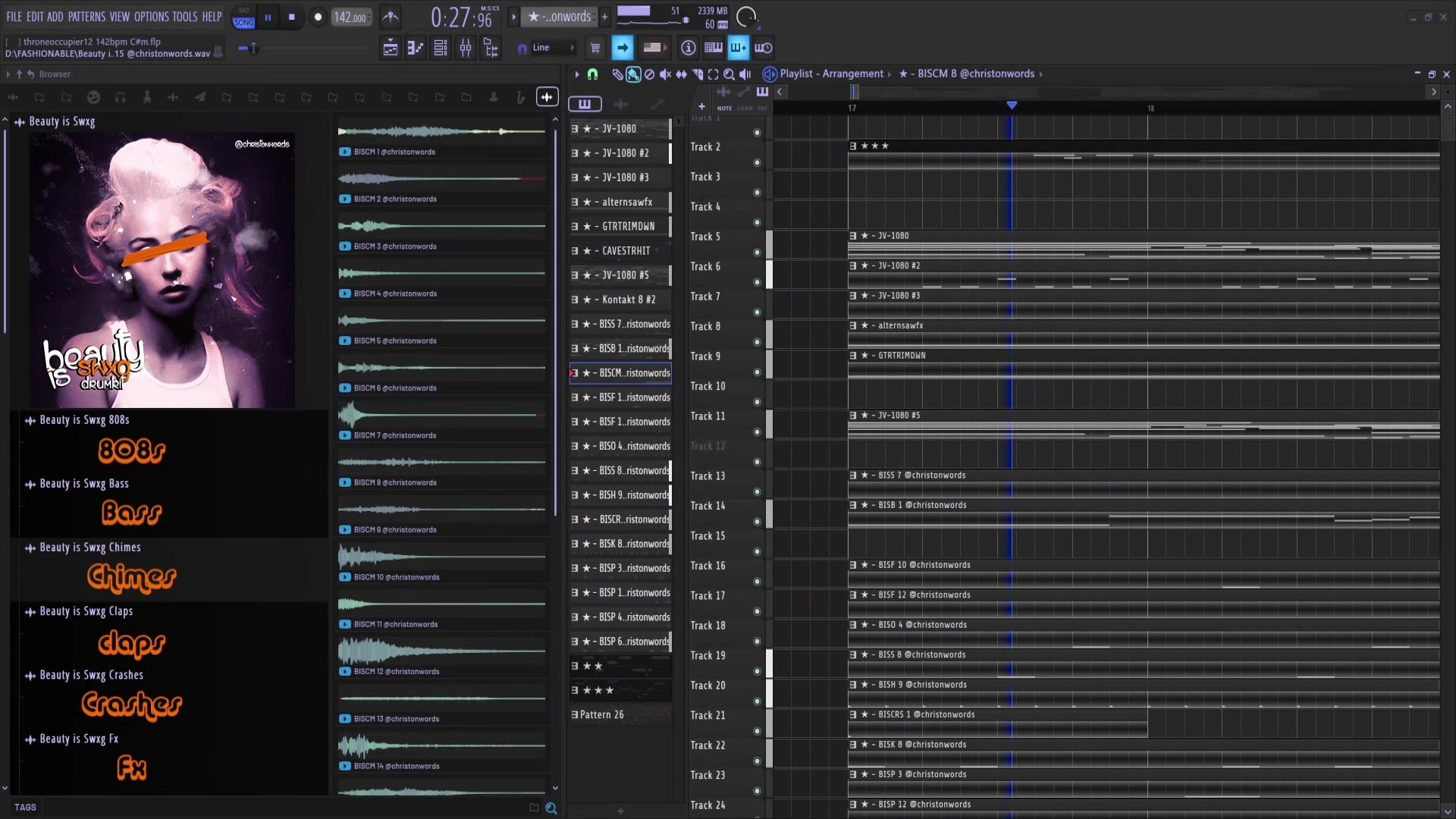Expand the Browser options arrow
Screen dimensions: 1456x819
[8, 74]
